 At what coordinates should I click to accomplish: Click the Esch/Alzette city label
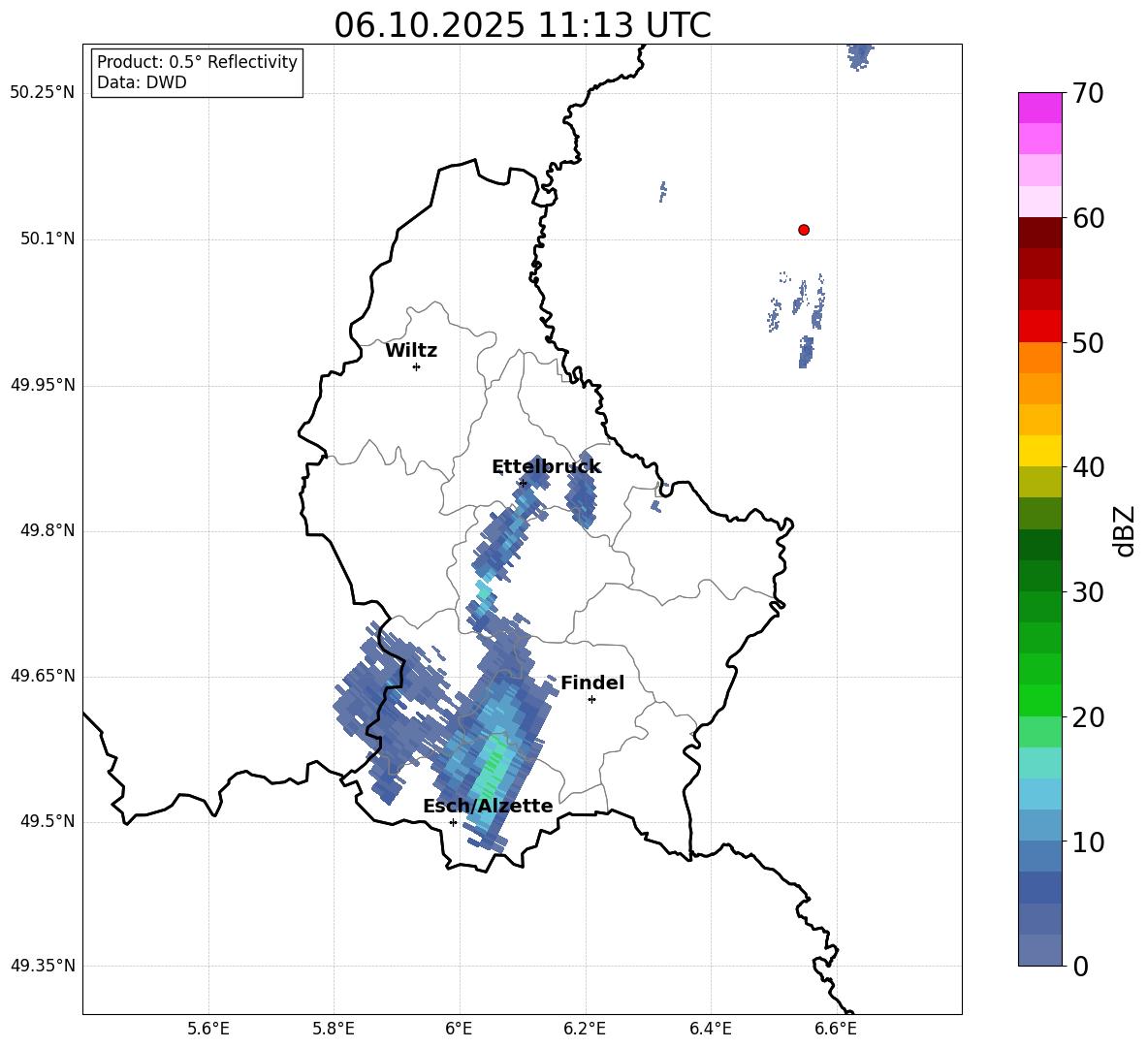coord(488,806)
